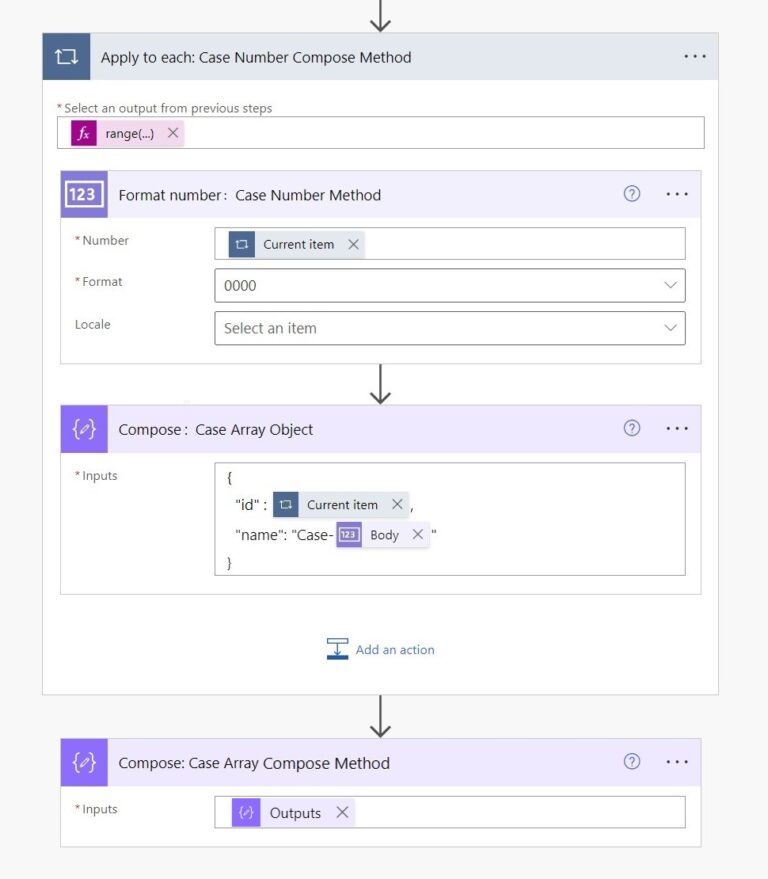768x879 pixels.
Task: Remove the Current item token from Number
Action: 352,243
